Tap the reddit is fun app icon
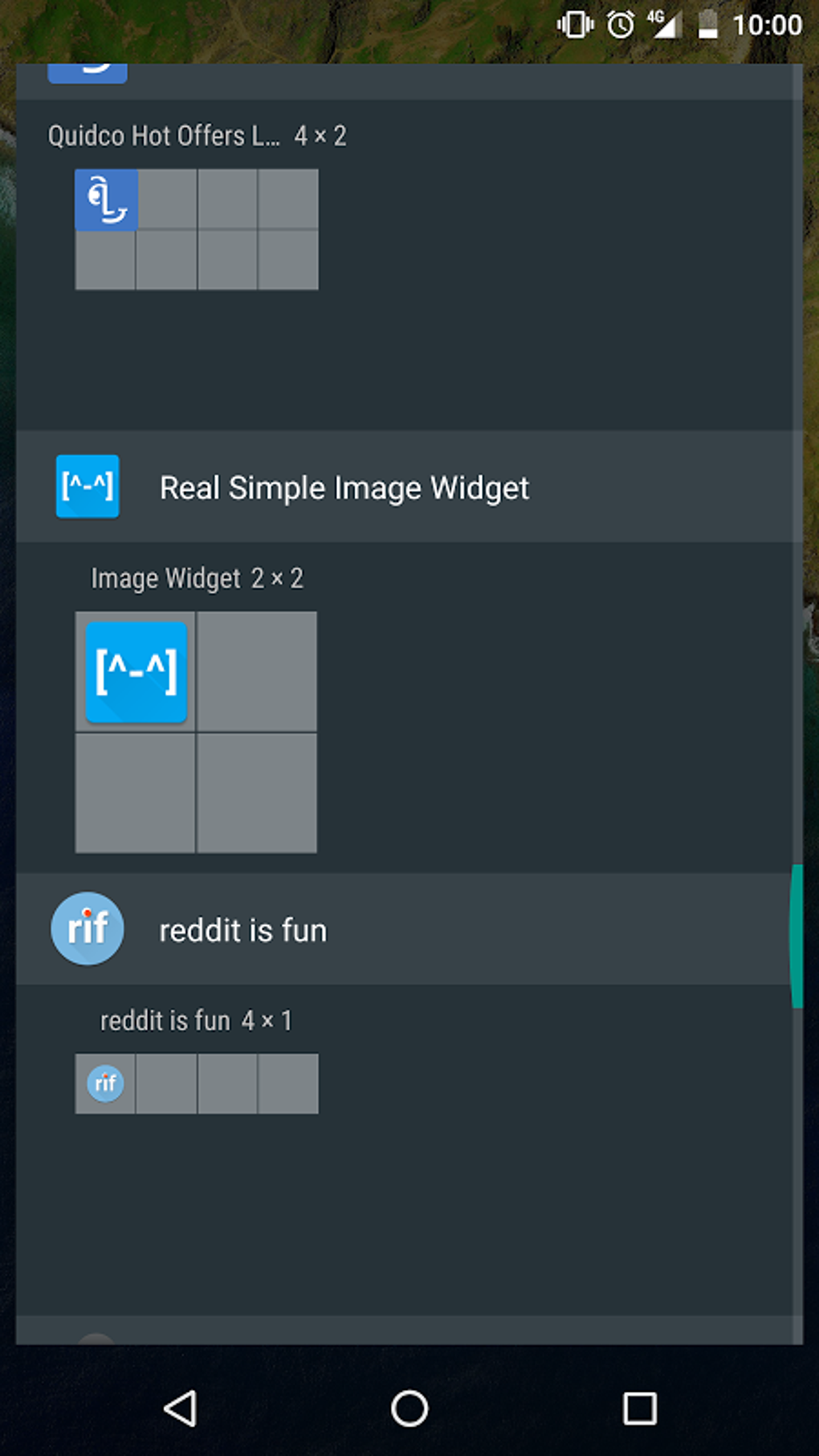 coord(88,928)
